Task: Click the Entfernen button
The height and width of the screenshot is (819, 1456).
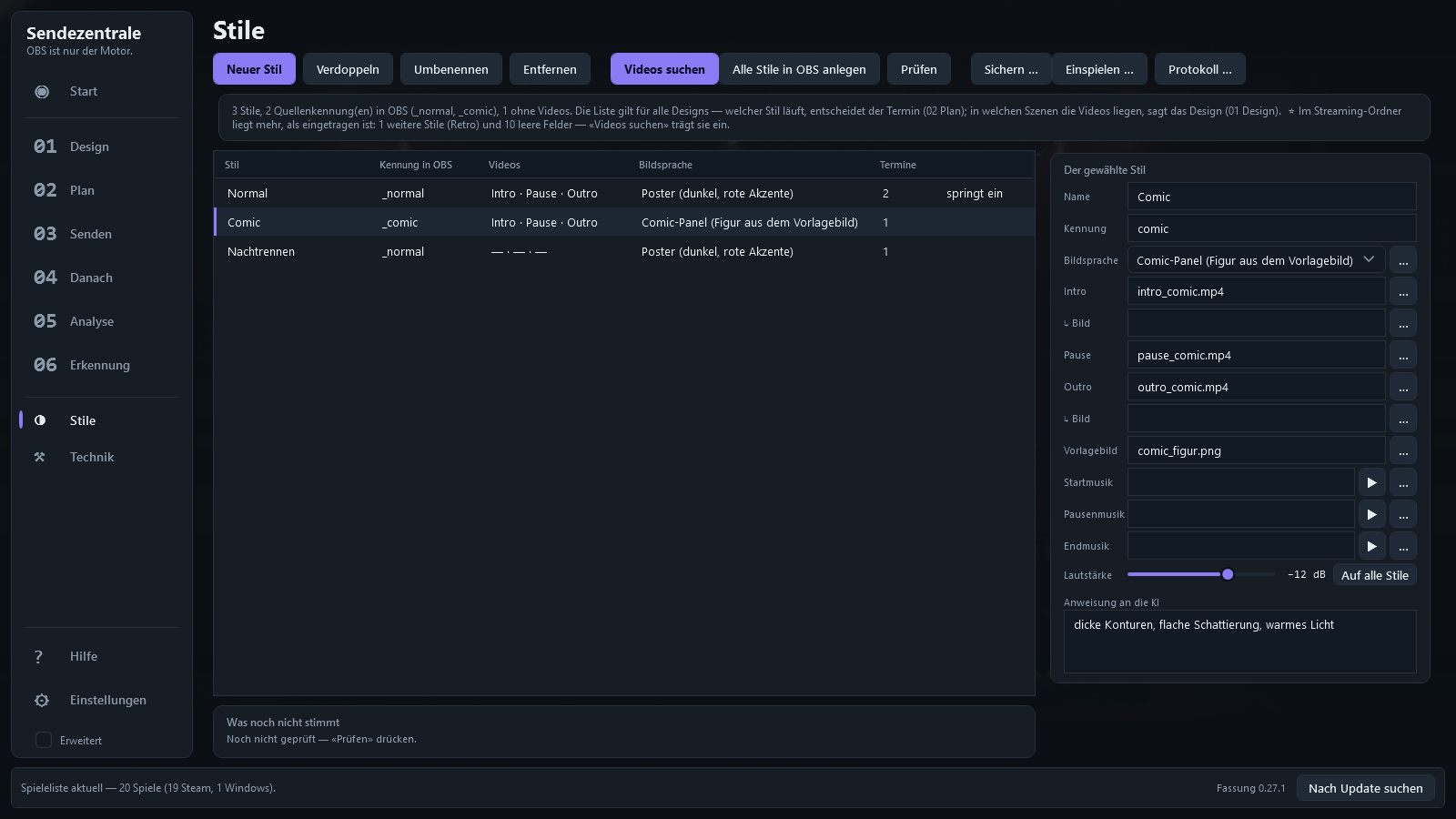Action: click(x=550, y=69)
